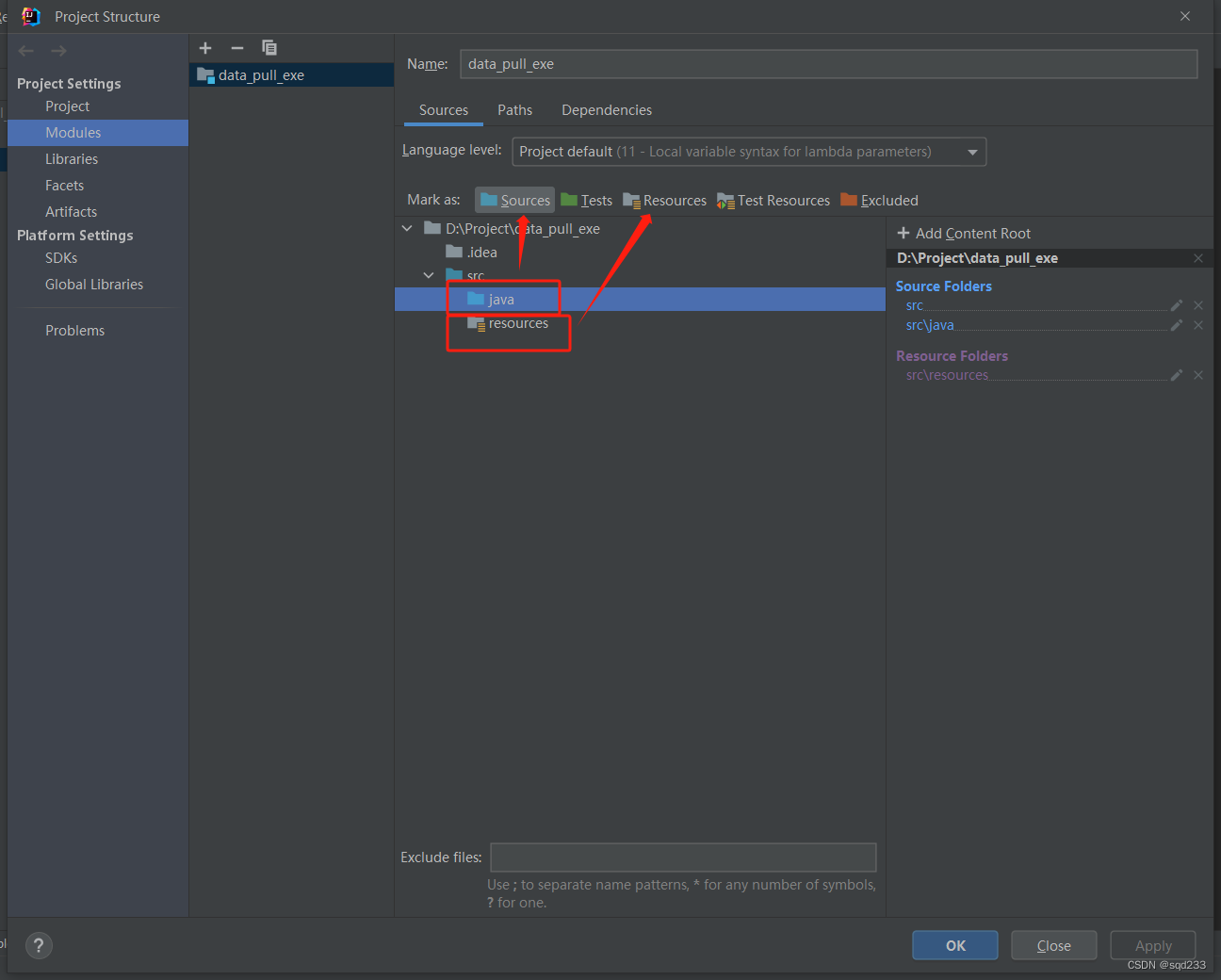Mark folder as Sources

[514, 200]
